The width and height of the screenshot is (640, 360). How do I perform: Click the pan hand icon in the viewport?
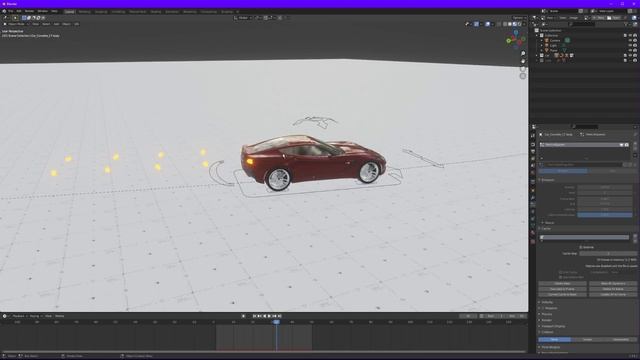tap(523, 61)
